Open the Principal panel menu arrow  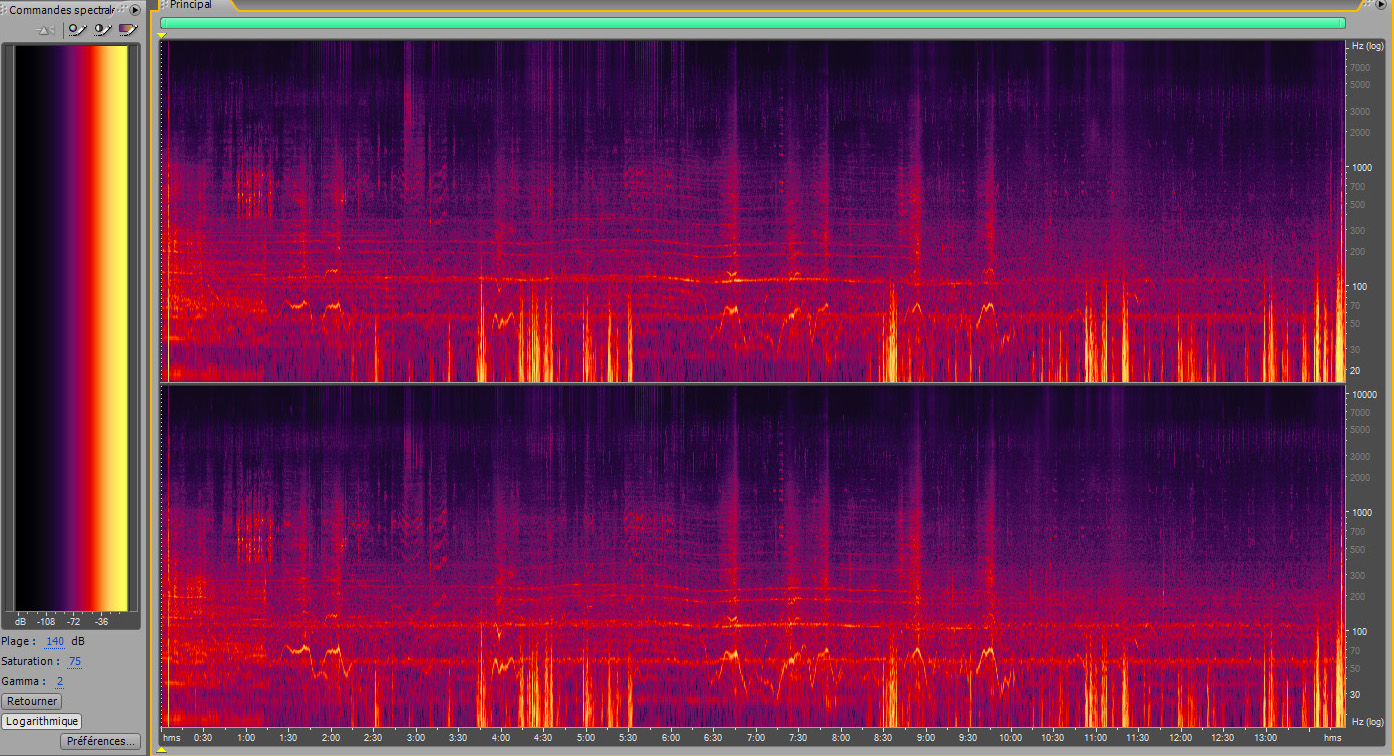tap(1383, 5)
